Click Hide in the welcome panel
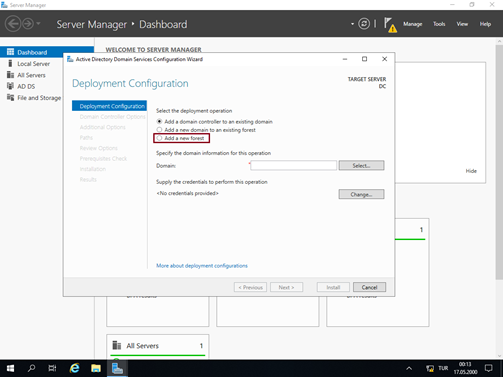Image resolution: width=503 pixels, height=377 pixels. 471,171
